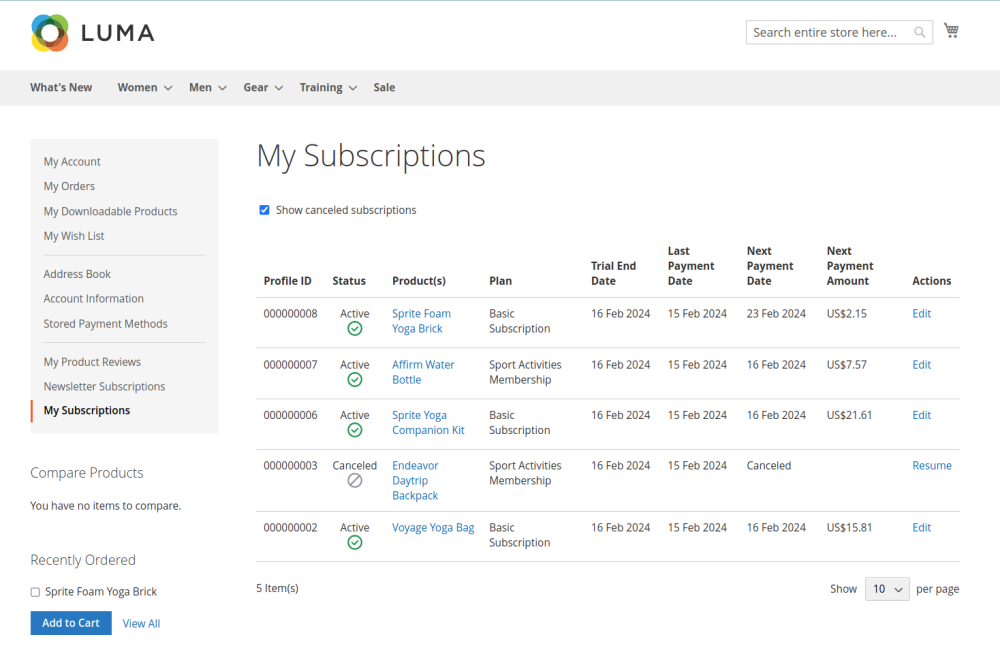
Task: Expand the Women menu chevron
Action: coord(168,88)
